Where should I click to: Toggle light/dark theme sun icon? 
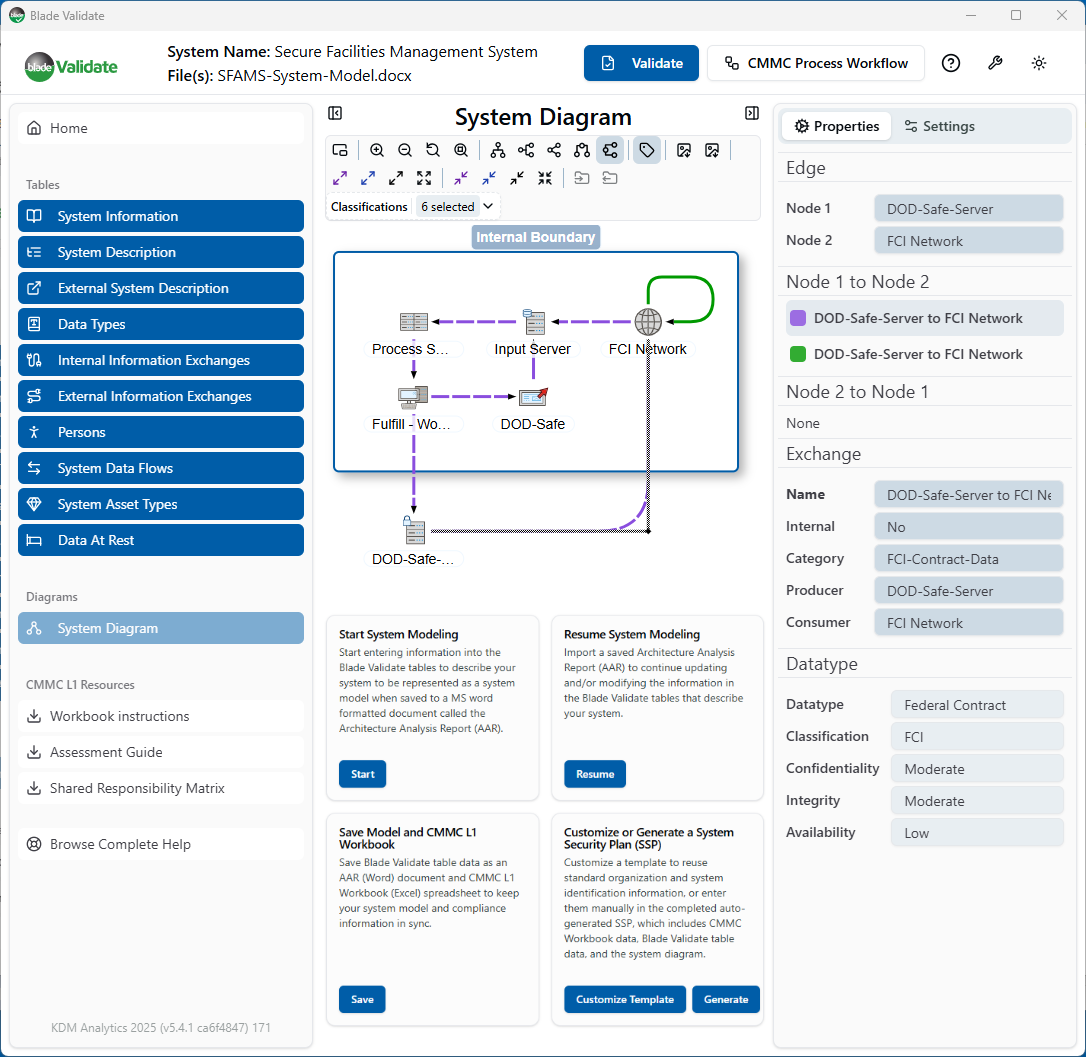[1039, 63]
